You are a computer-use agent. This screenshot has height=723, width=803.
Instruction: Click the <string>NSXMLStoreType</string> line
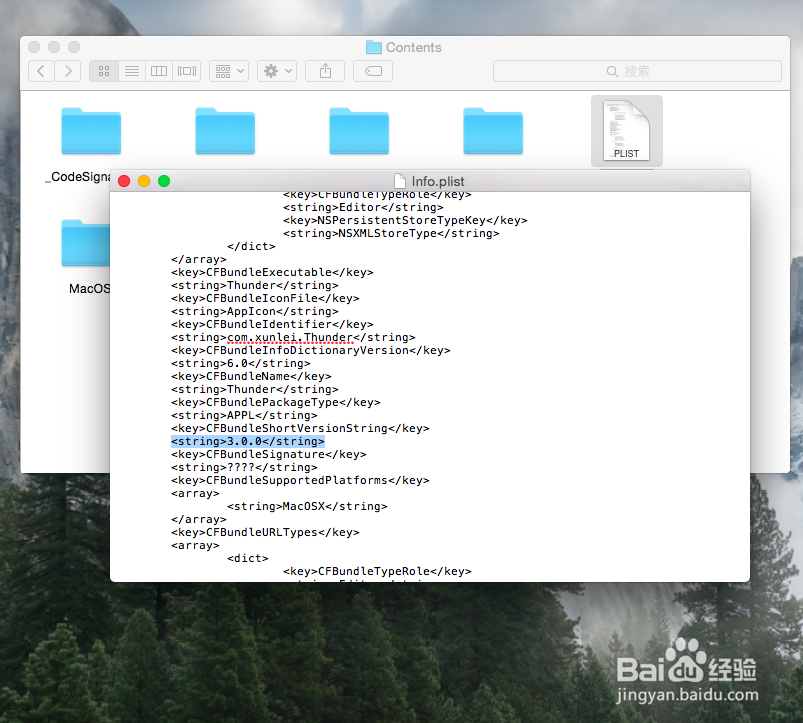(x=391, y=233)
